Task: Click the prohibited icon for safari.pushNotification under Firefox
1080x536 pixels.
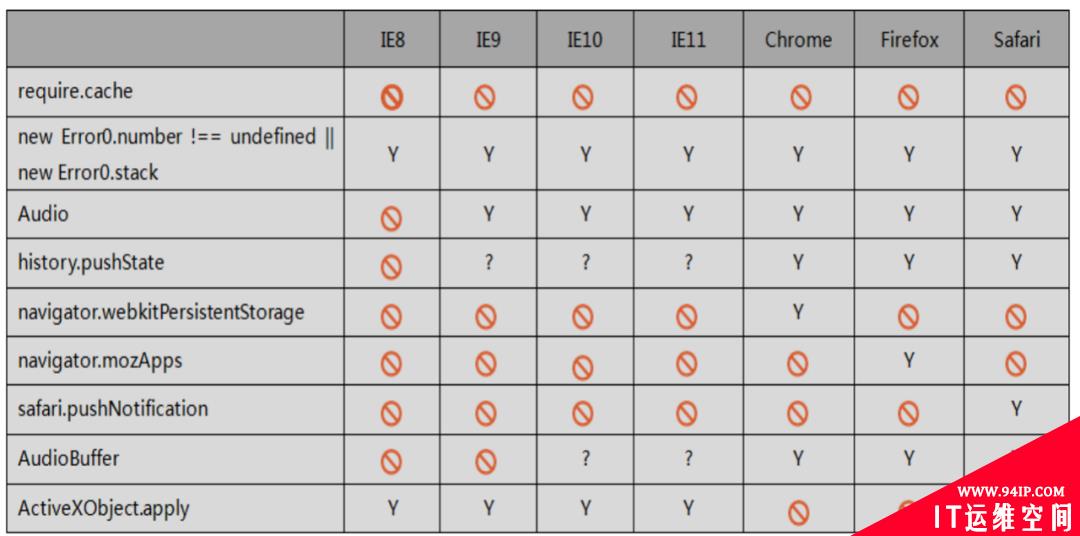Action: pos(908,413)
